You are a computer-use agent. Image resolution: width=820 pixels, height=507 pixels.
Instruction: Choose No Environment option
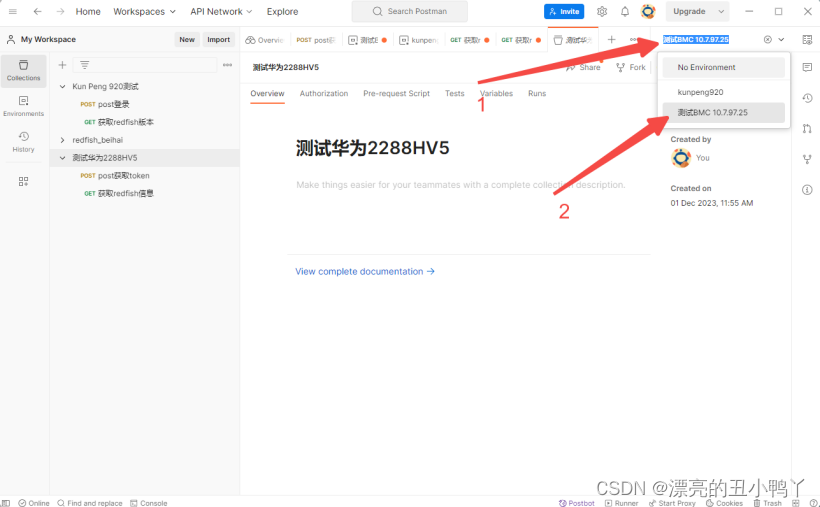(706, 68)
